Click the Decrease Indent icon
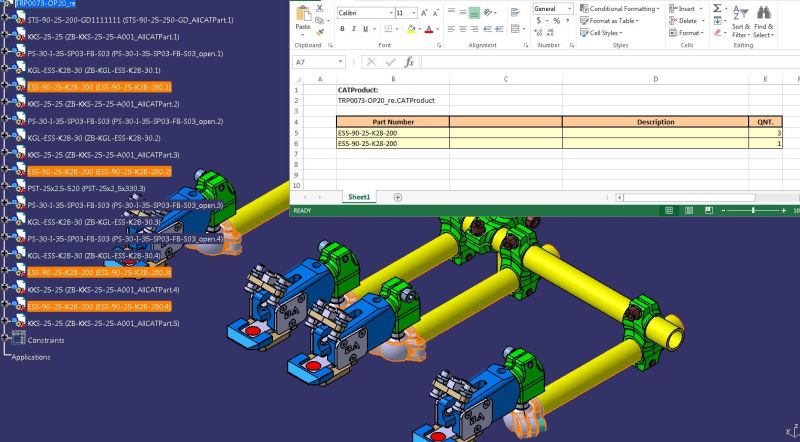This screenshot has height=442, width=800. coord(488,29)
